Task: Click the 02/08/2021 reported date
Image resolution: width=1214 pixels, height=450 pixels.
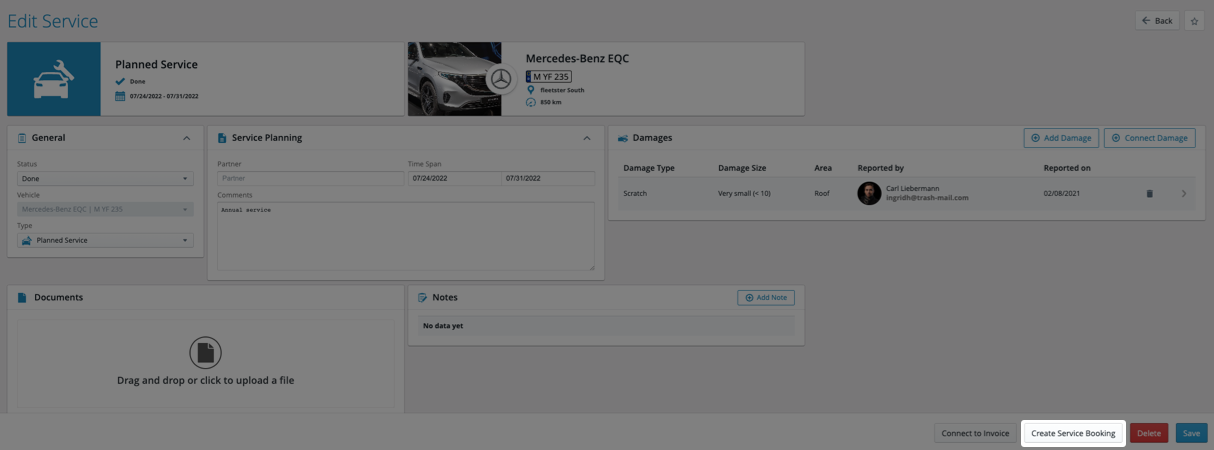Action: (x=1062, y=193)
